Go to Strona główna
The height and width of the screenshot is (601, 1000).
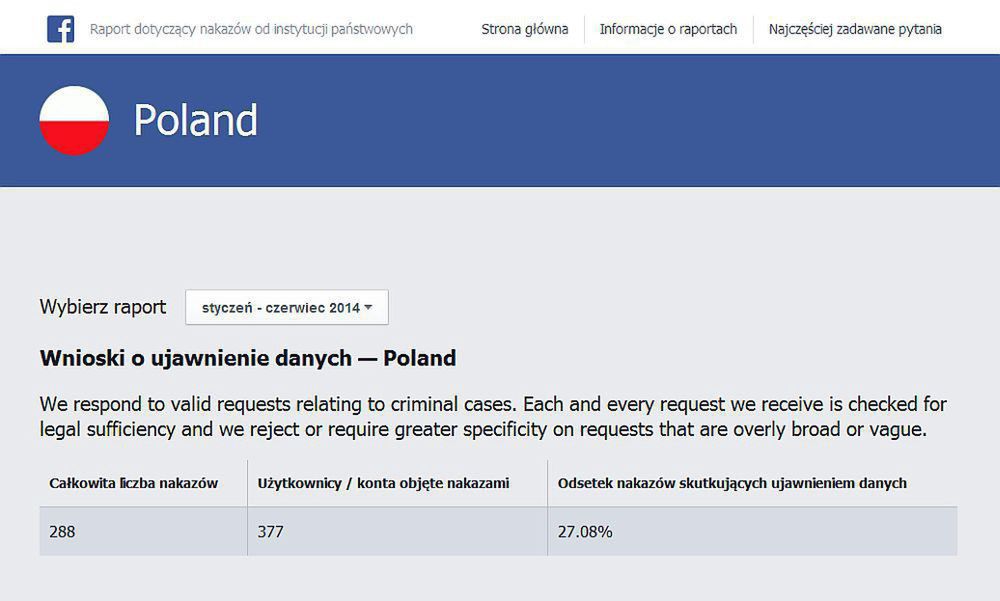(524, 29)
